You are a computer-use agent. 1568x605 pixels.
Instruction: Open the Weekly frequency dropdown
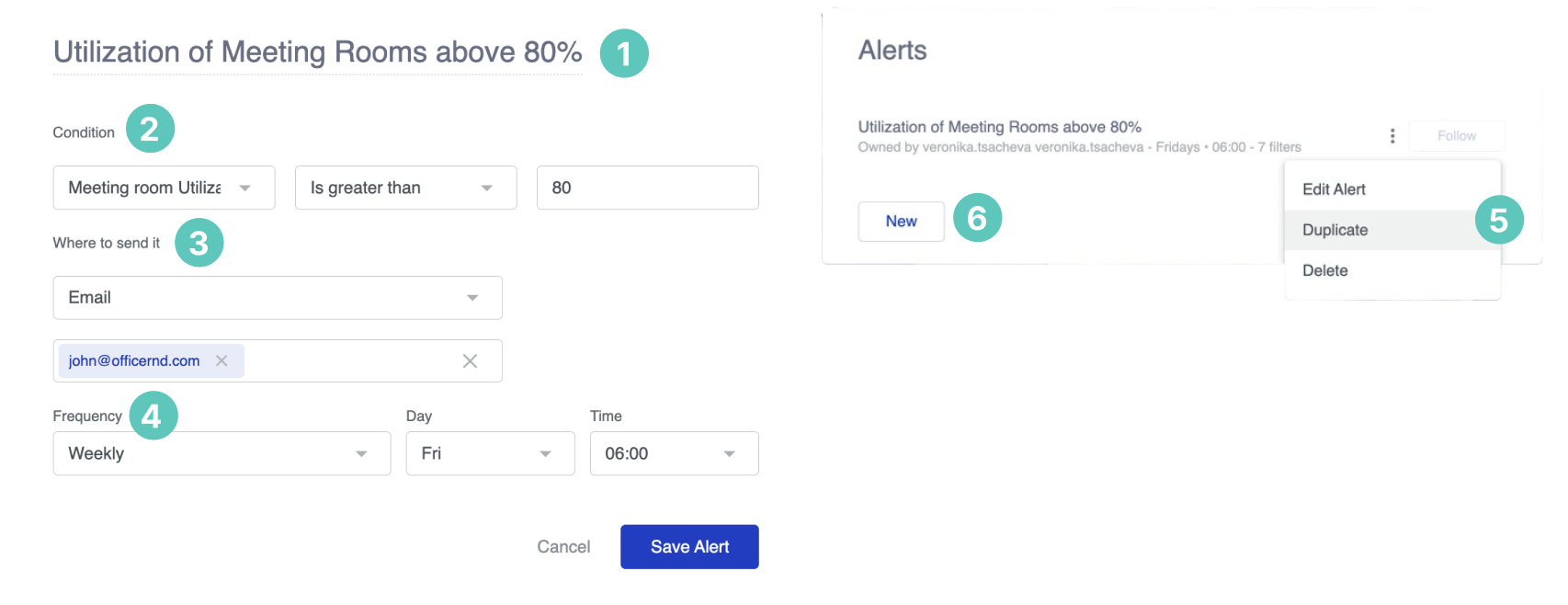tap(222, 453)
